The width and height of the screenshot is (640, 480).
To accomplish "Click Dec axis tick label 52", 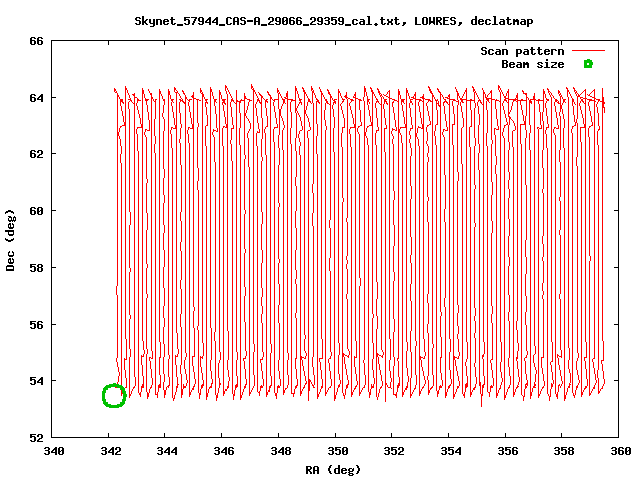I will 36,438.
